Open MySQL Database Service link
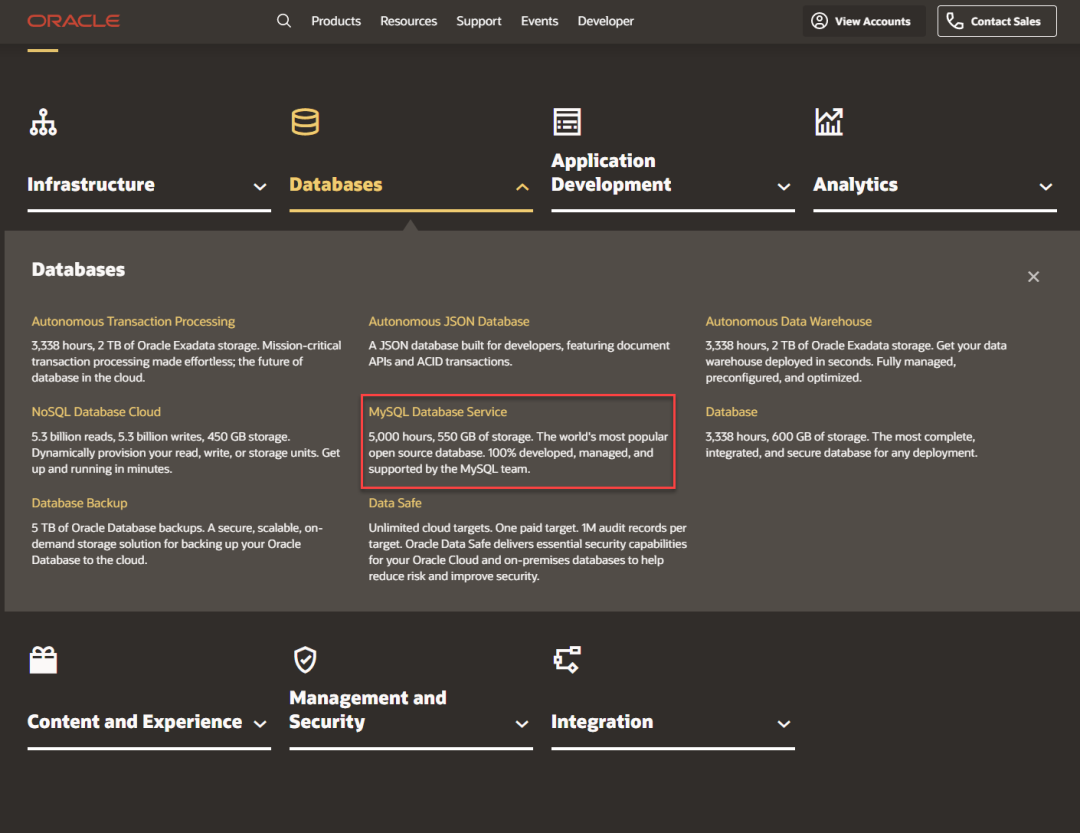This screenshot has width=1080, height=833. tap(437, 412)
